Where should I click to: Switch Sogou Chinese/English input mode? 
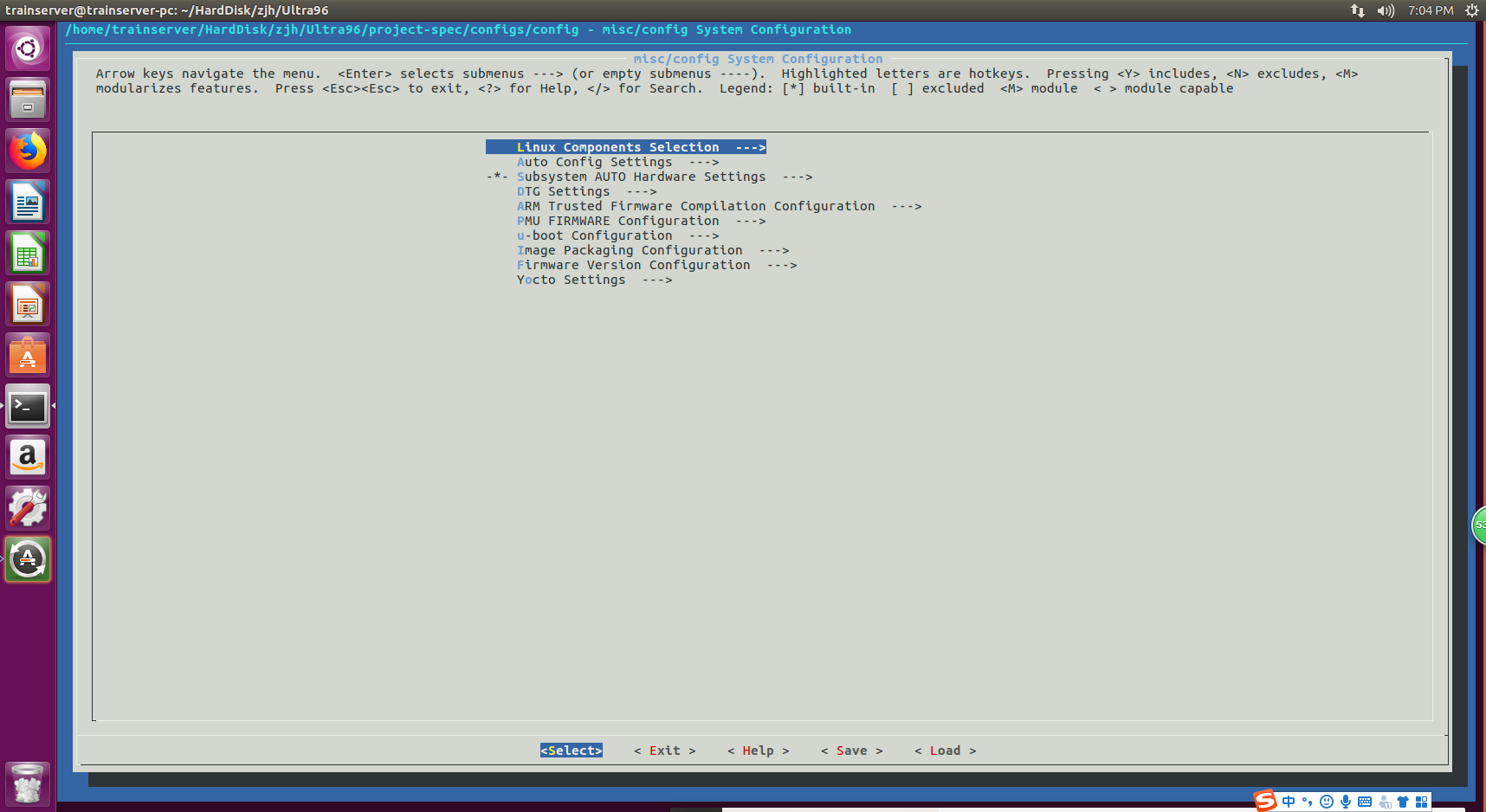point(1289,802)
